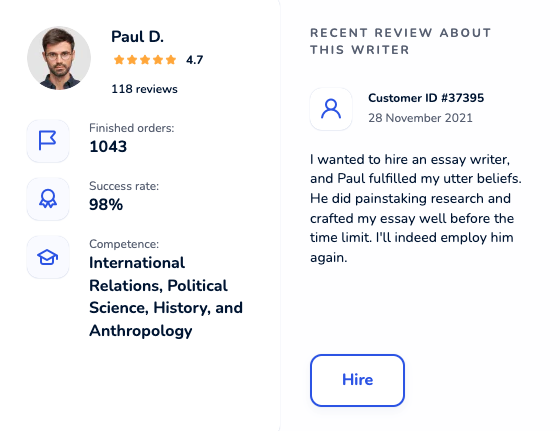
Task: Click the 4.7 rating score
Action: pos(195,60)
